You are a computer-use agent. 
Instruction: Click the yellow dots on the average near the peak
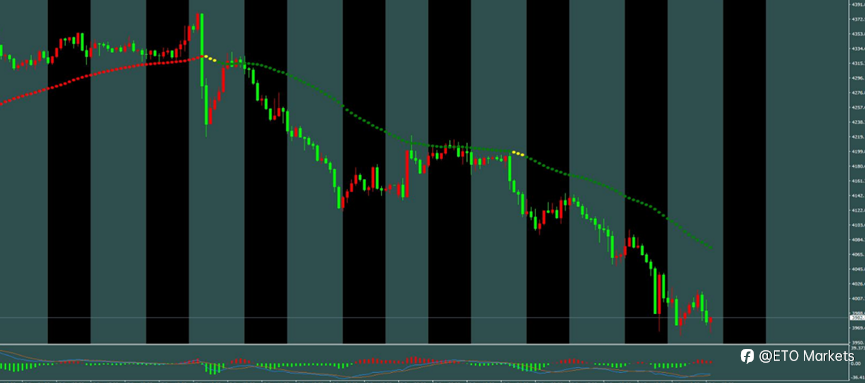coord(210,58)
